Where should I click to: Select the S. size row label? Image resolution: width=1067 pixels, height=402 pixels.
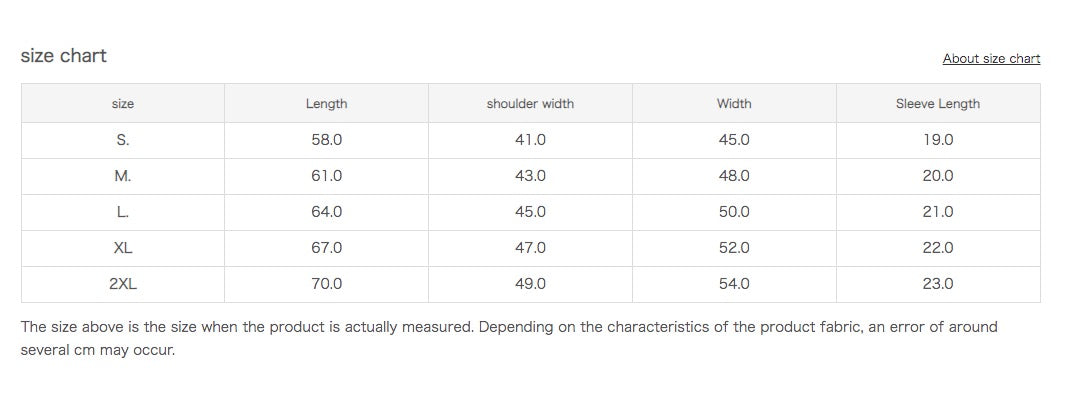pyautogui.click(x=123, y=140)
